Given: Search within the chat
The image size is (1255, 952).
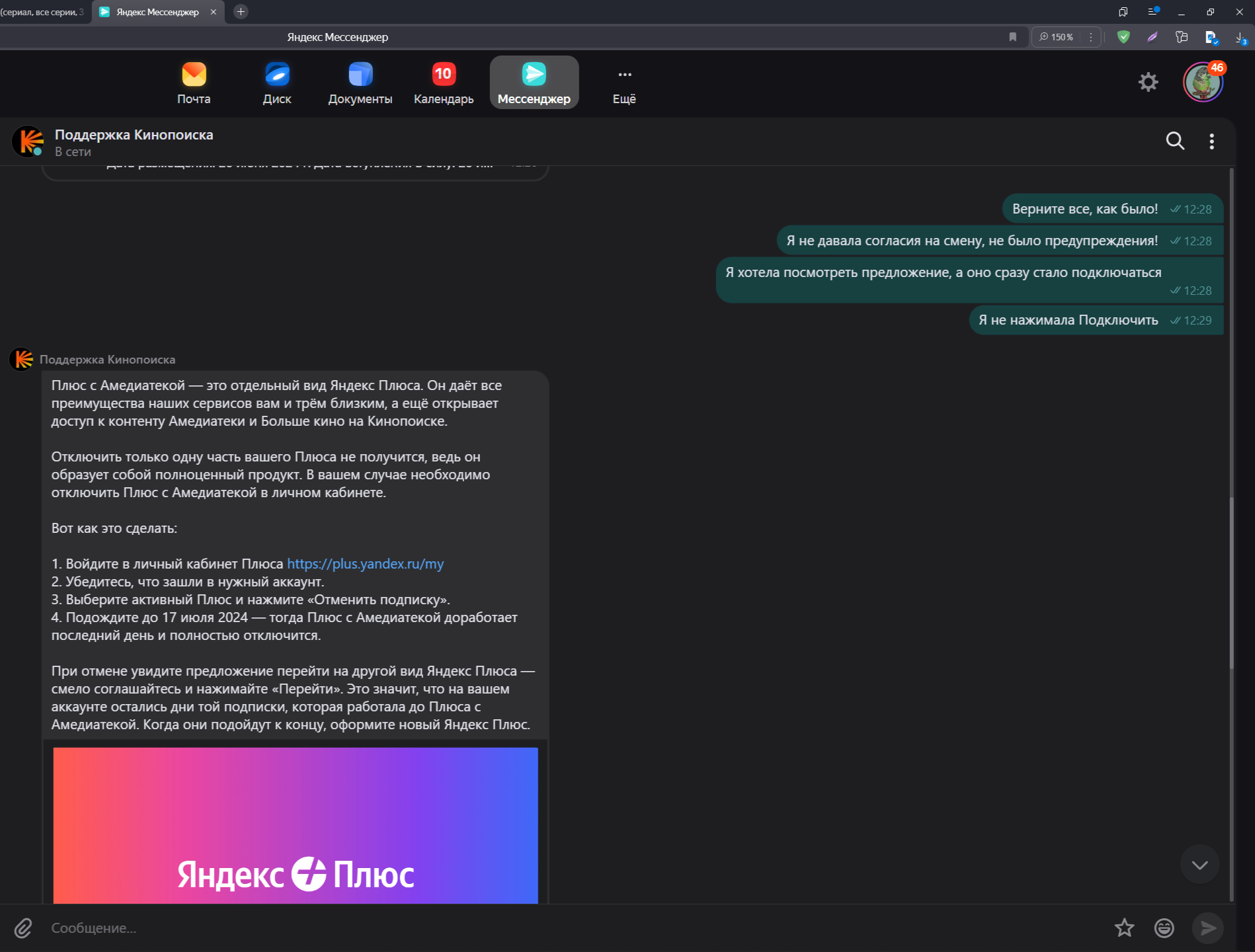Looking at the screenshot, I should (1175, 141).
